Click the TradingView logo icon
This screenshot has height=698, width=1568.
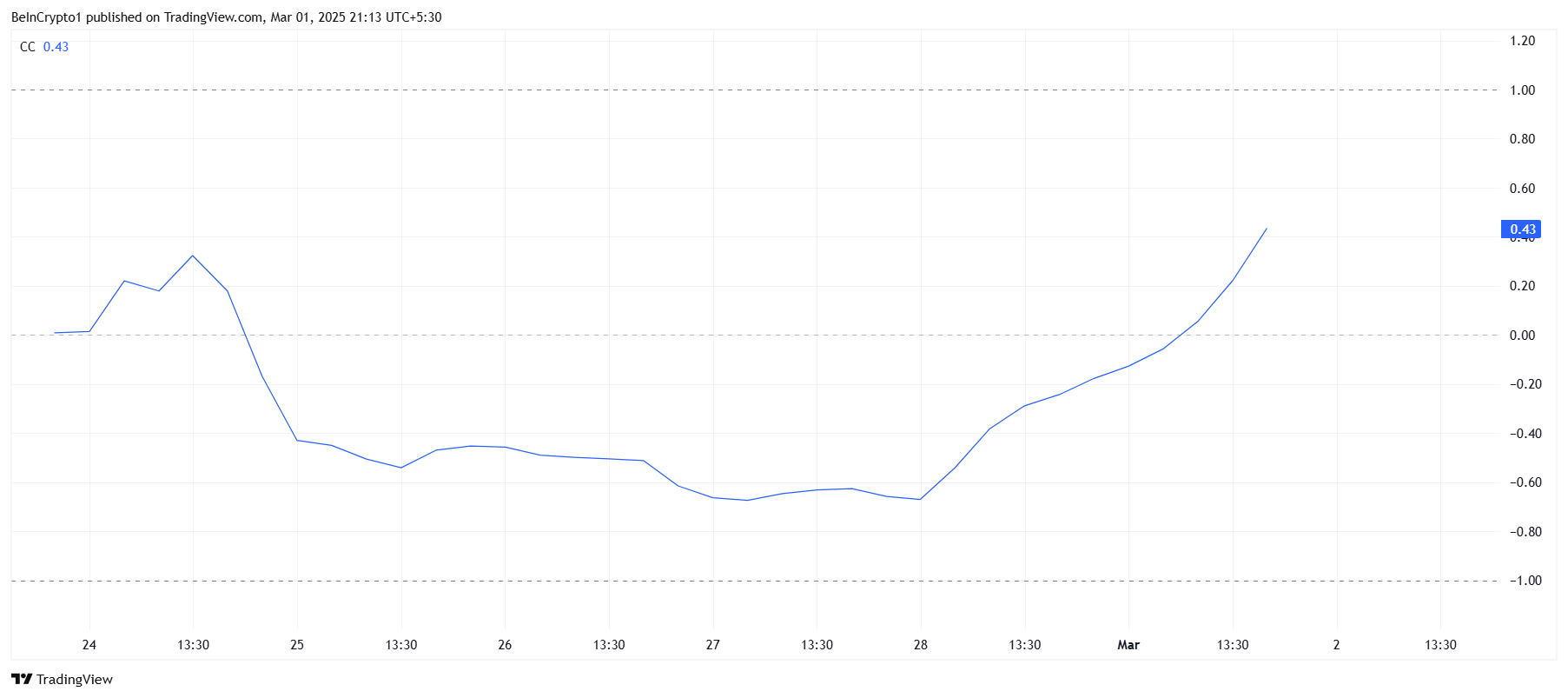22,679
